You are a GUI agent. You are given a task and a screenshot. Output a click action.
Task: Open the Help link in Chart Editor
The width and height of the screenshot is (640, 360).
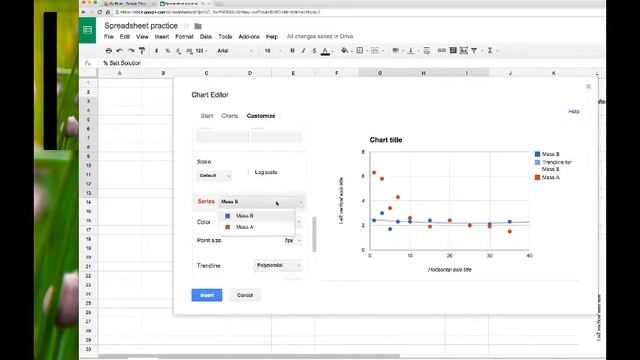point(574,111)
